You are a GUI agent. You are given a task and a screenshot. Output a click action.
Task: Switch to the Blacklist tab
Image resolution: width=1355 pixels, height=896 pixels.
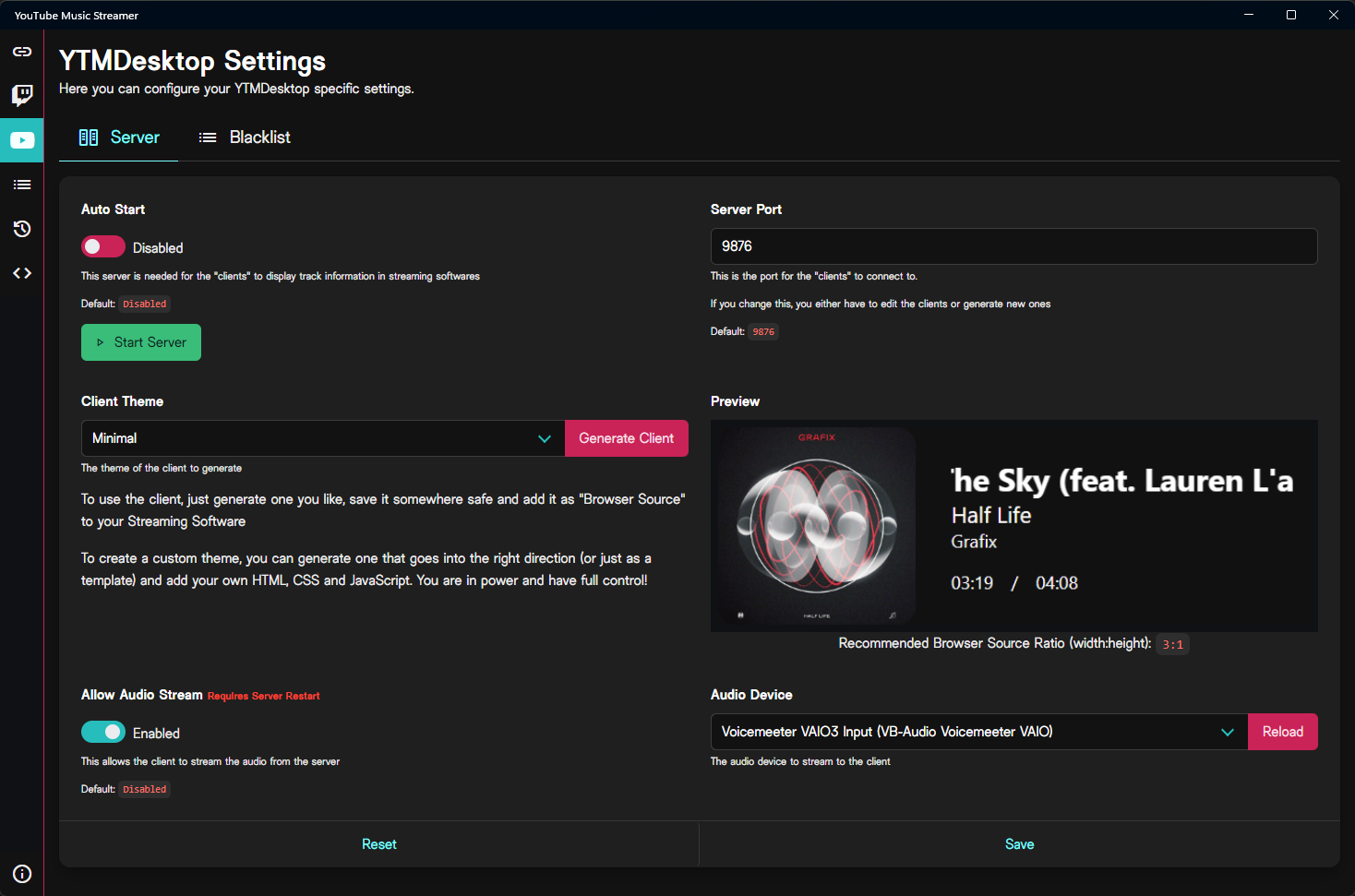click(x=245, y=137)
